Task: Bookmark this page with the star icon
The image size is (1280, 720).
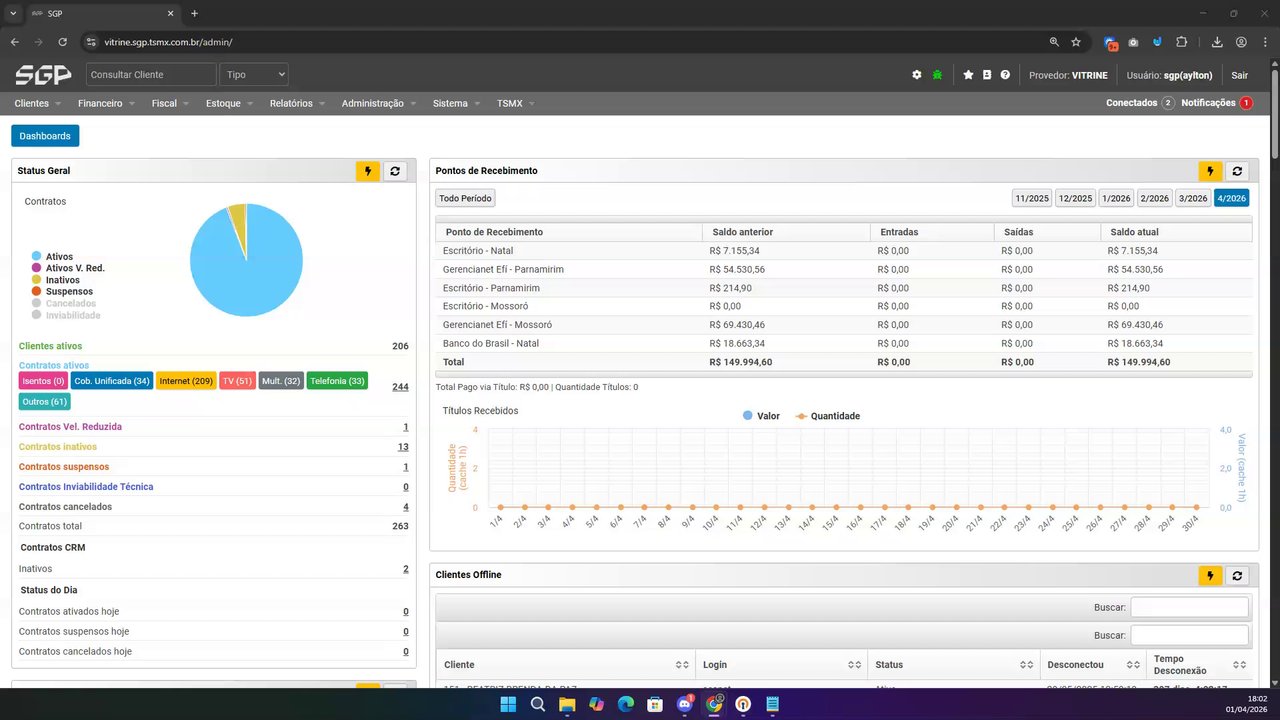Action: 1076,42
